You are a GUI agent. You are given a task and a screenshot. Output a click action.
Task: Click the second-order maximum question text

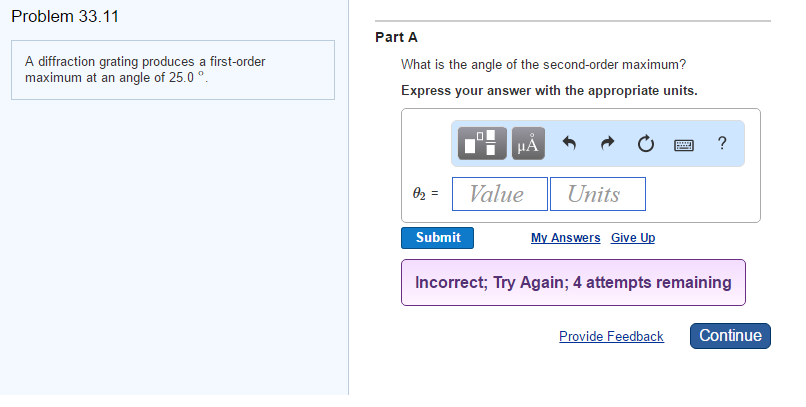(543, 65)
